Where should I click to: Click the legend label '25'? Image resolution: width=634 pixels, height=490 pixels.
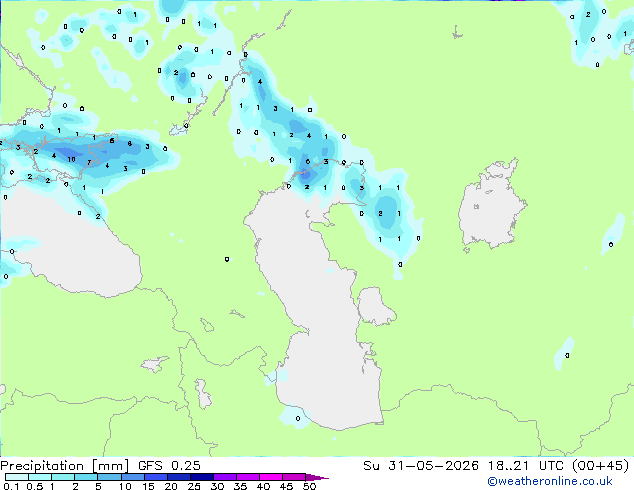click(194, 486)
